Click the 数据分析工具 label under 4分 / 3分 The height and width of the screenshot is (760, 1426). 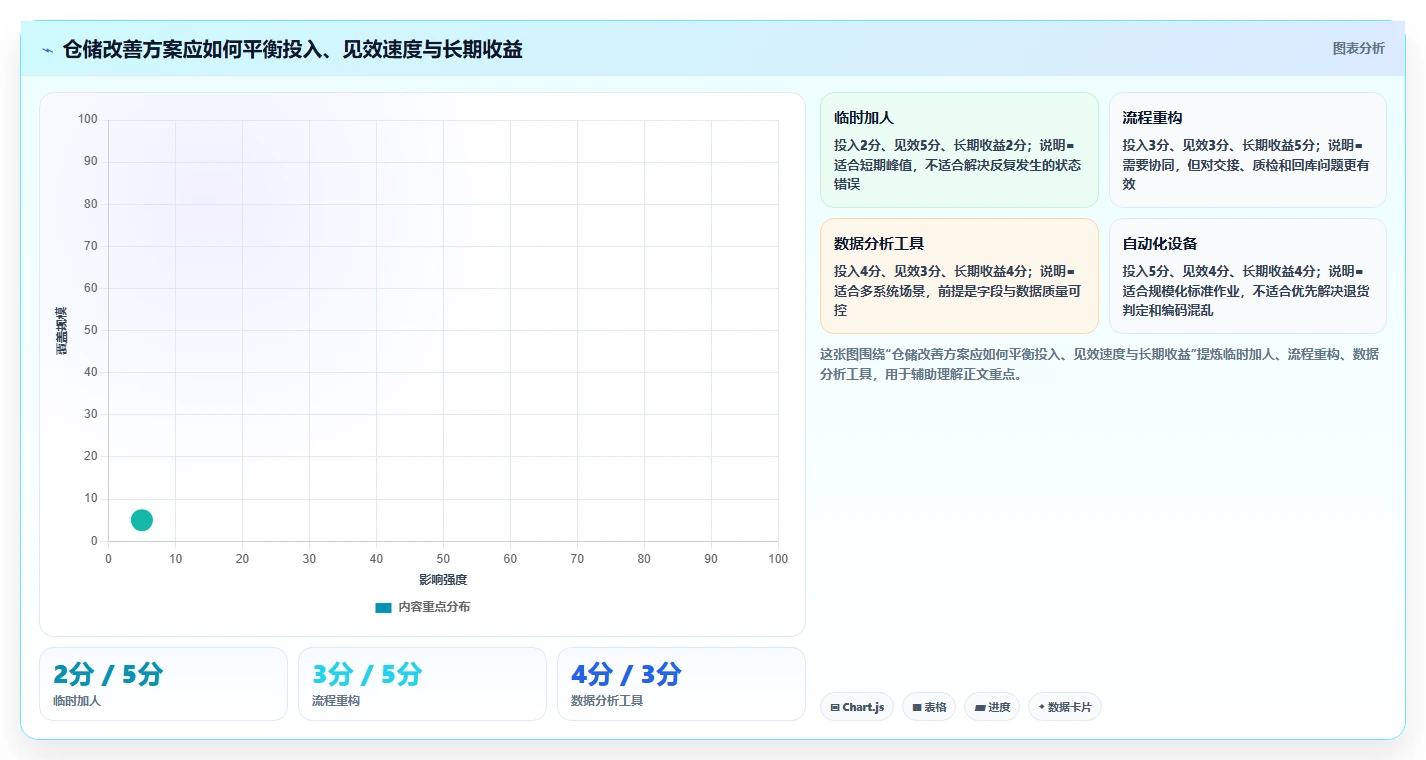pyautogui.click(x=607, y=701)
